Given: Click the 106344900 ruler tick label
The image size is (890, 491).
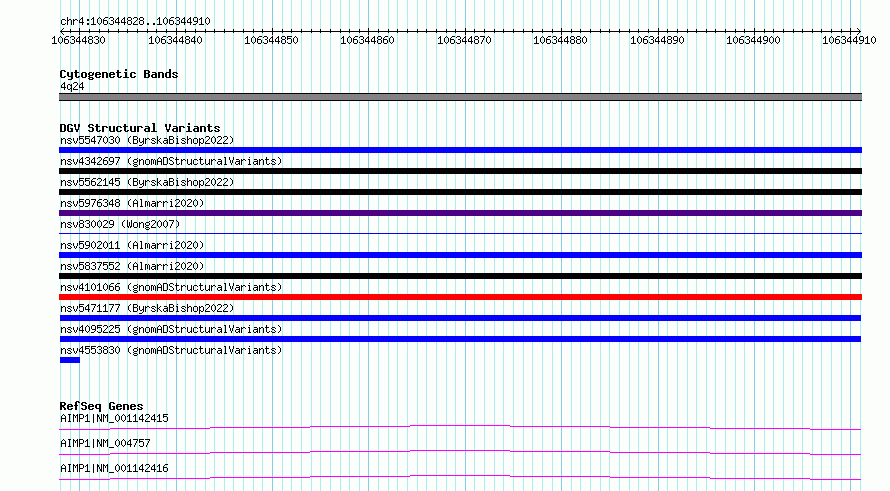Looking at the screenshot, I should pos(753,40).
